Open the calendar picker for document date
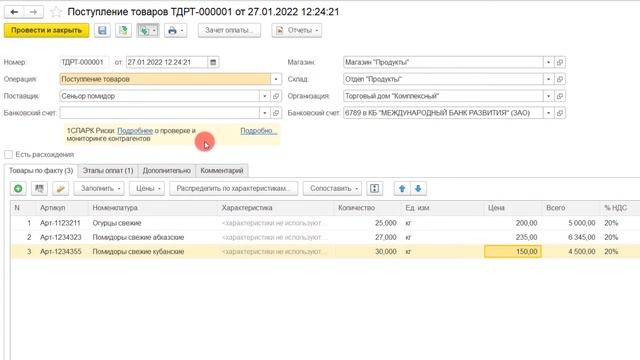Viewport: 640px width, 360px height. pos(213,62)
